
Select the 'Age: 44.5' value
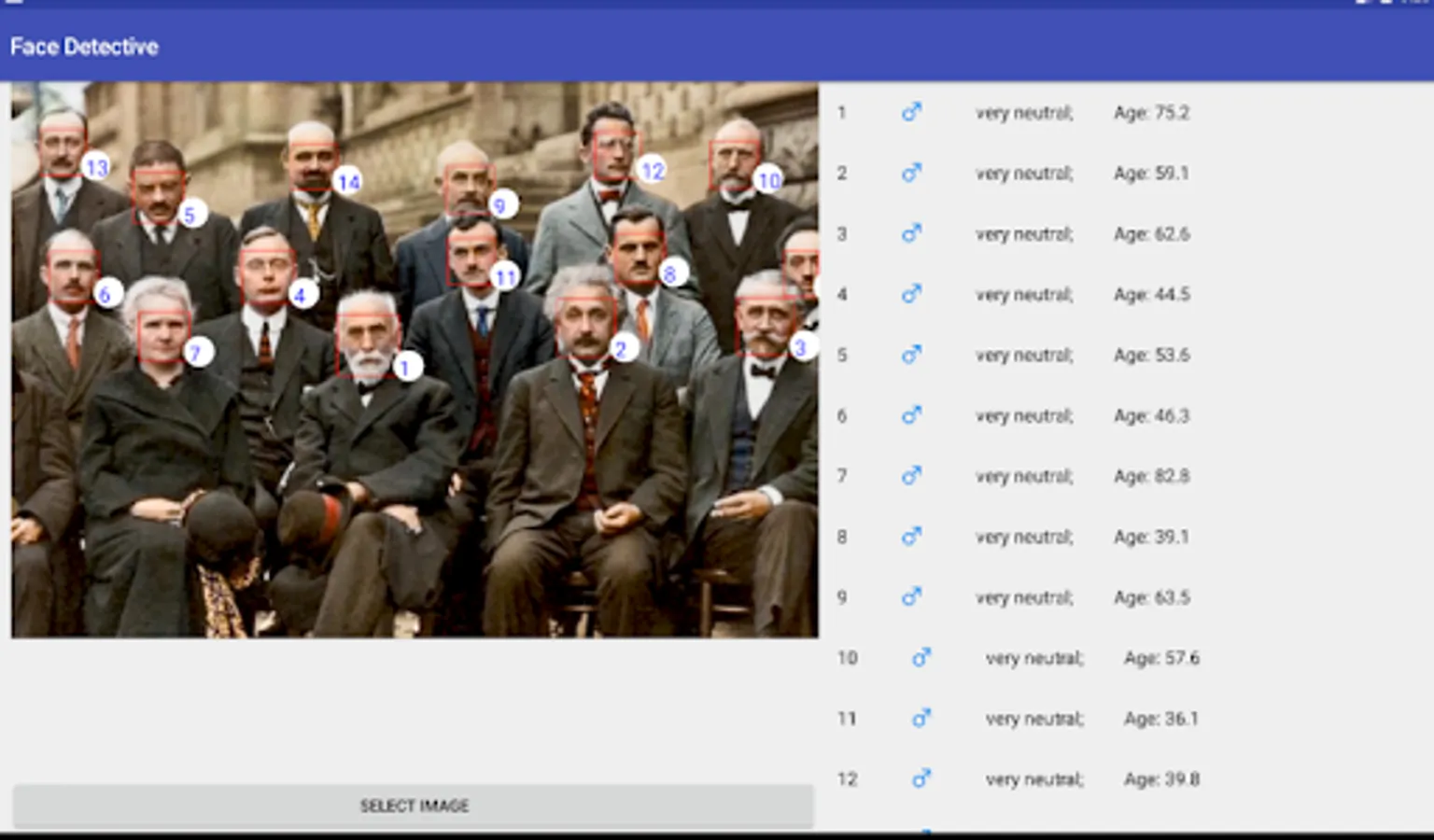click(x=1151, y=295)
